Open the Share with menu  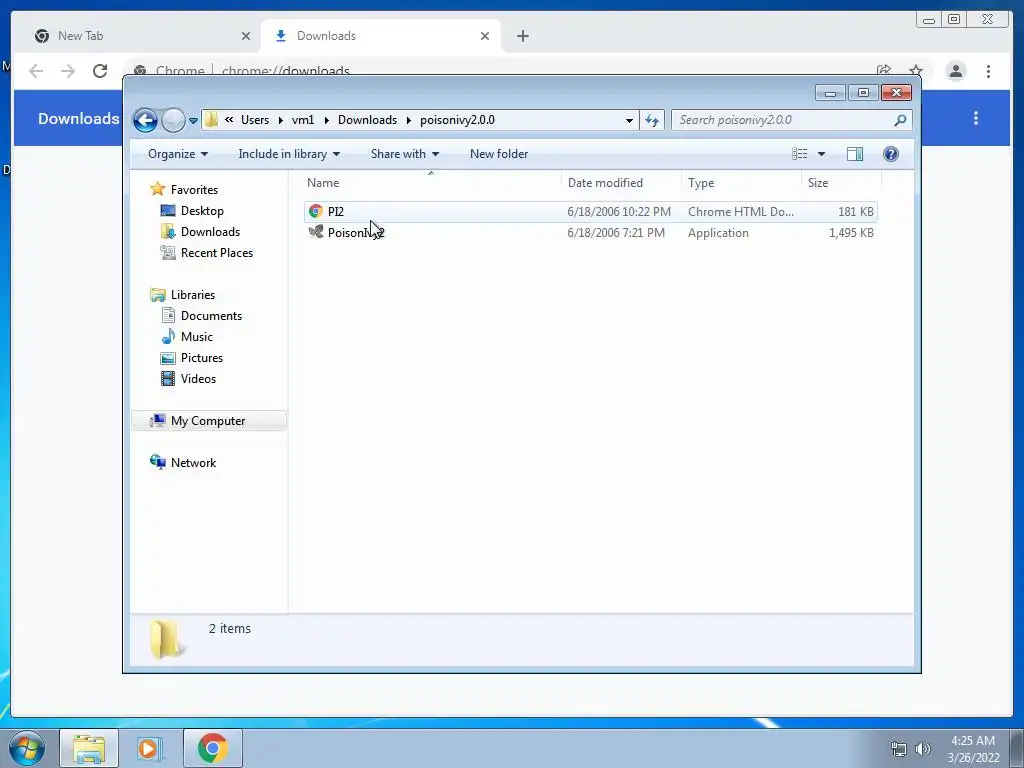(404, 154)
